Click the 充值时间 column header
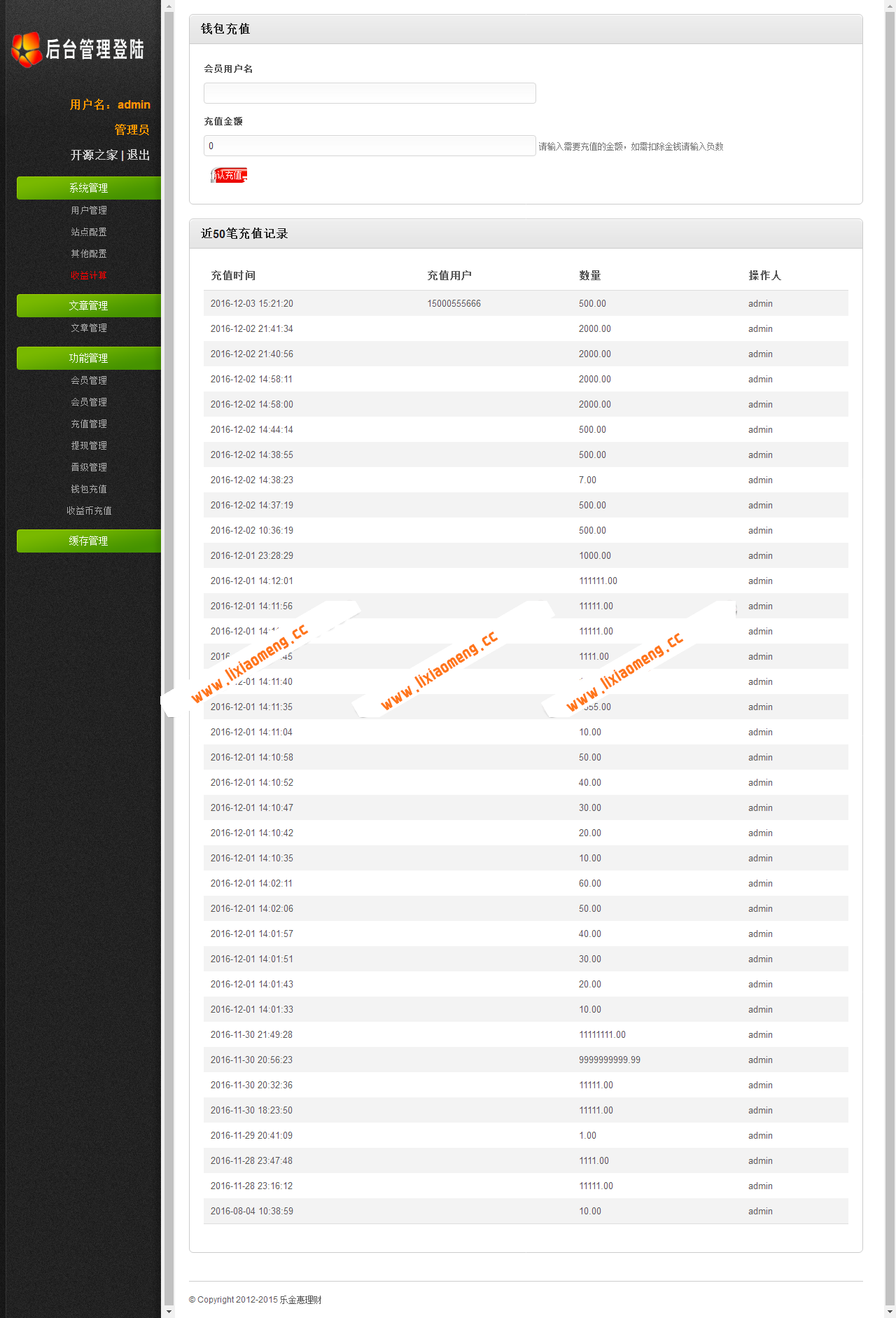Viewport: 896px width, 1318px height. 233,275
